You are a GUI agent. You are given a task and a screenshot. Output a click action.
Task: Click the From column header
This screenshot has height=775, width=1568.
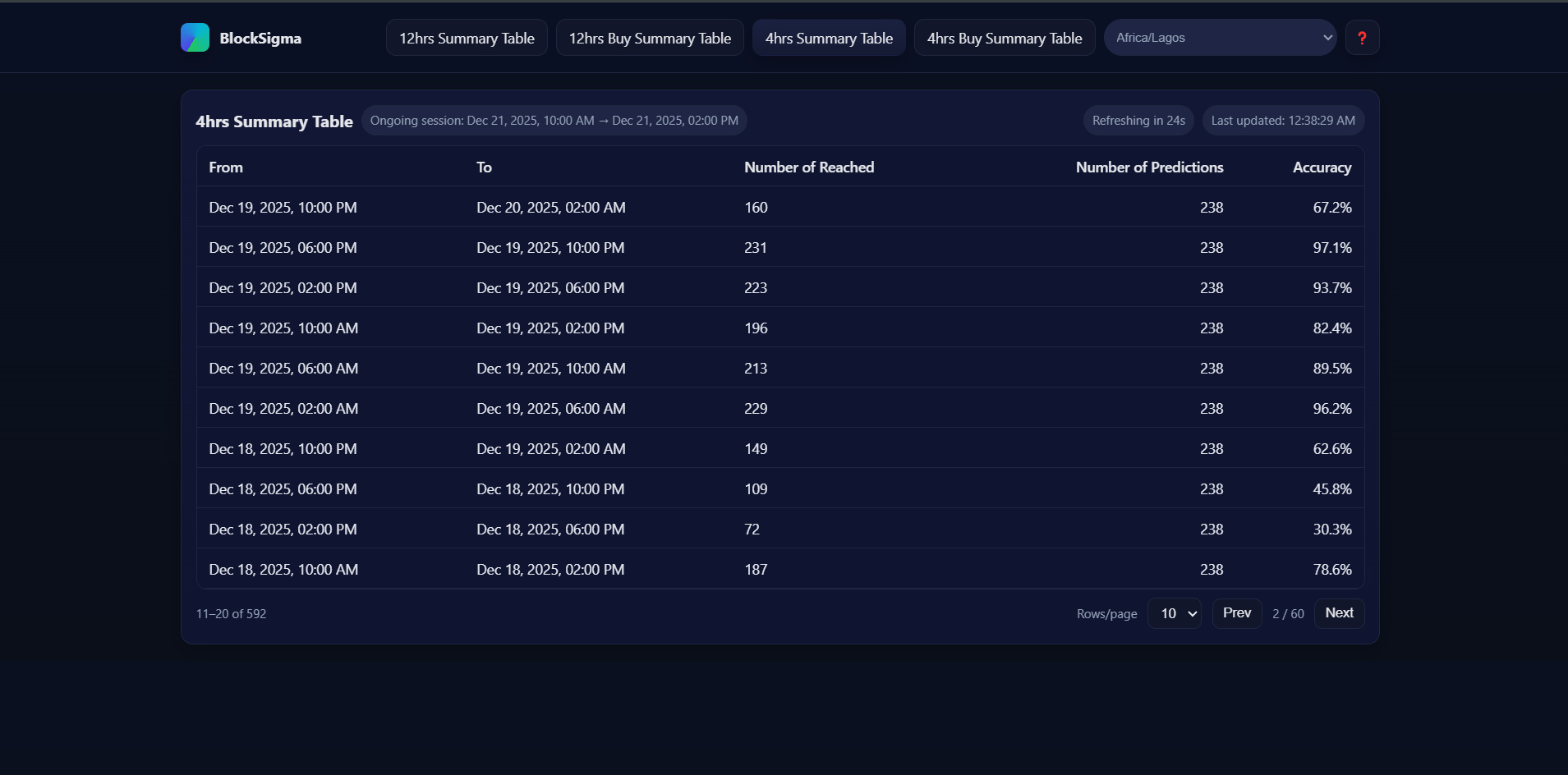[x=226, y=167]
